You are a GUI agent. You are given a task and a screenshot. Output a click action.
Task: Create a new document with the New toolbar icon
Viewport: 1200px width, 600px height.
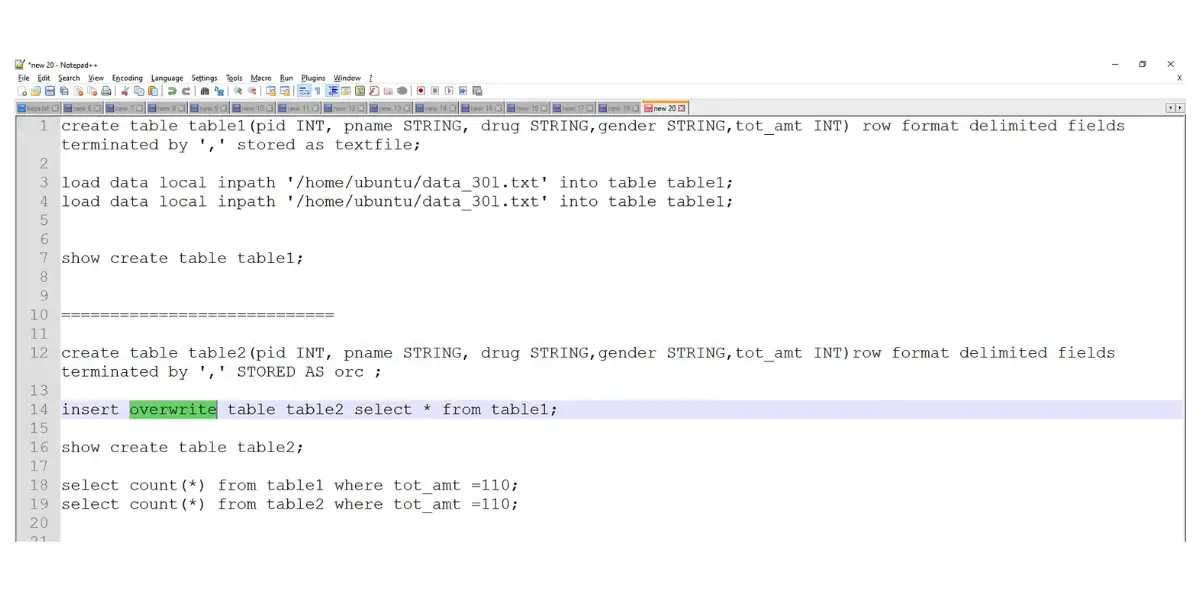click(22, 90)
